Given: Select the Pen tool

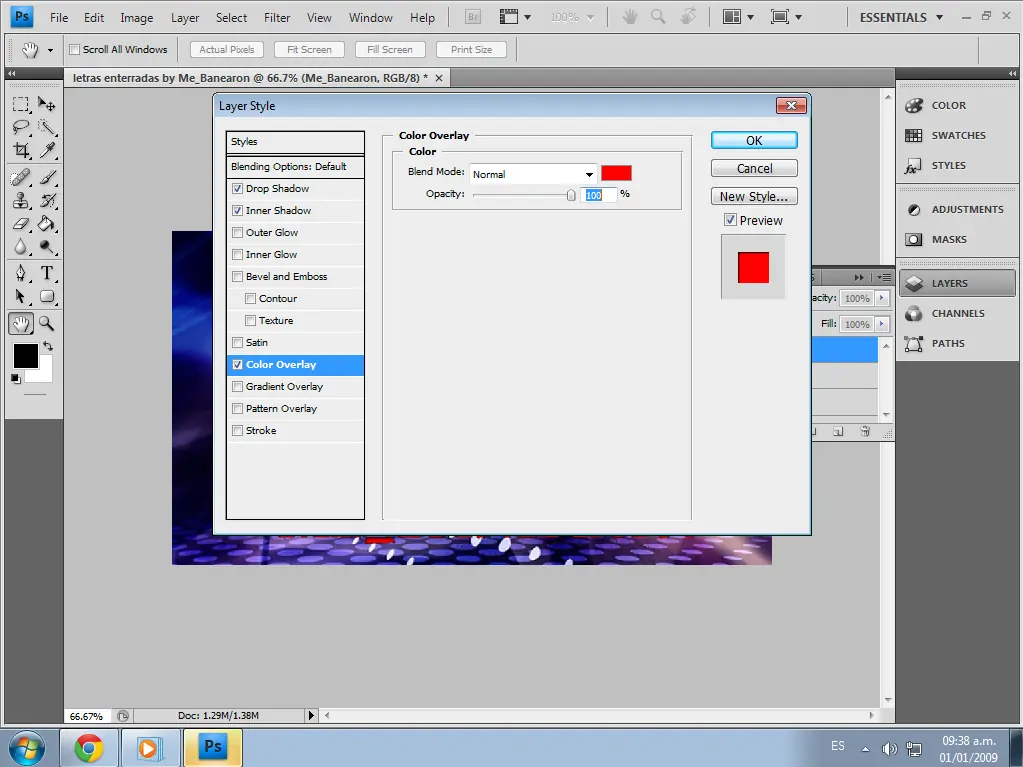Looking at the screenshot, I should point(21,273).
